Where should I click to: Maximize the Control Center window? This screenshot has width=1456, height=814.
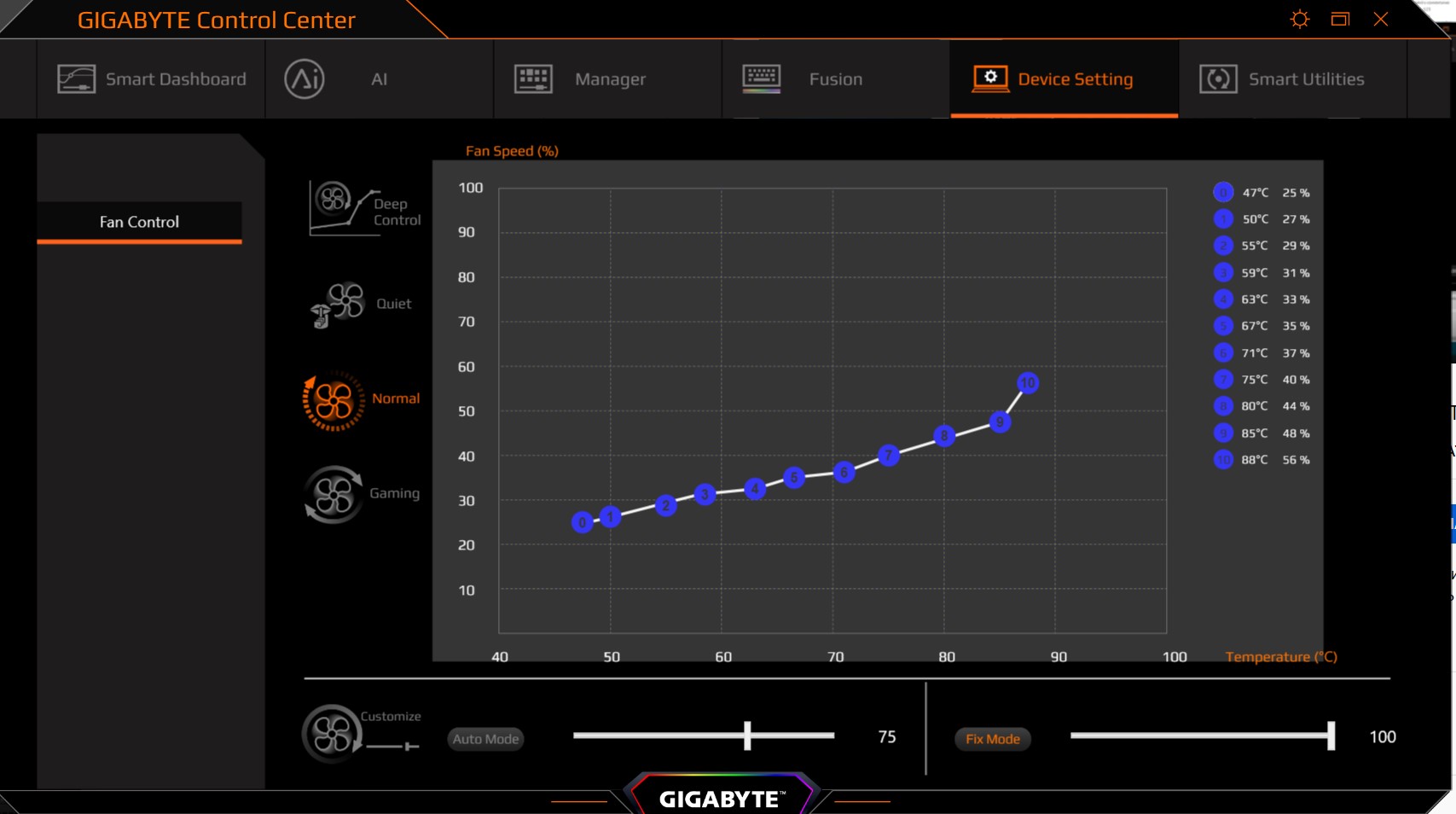pyautogui.click(x=1340, y=19)
